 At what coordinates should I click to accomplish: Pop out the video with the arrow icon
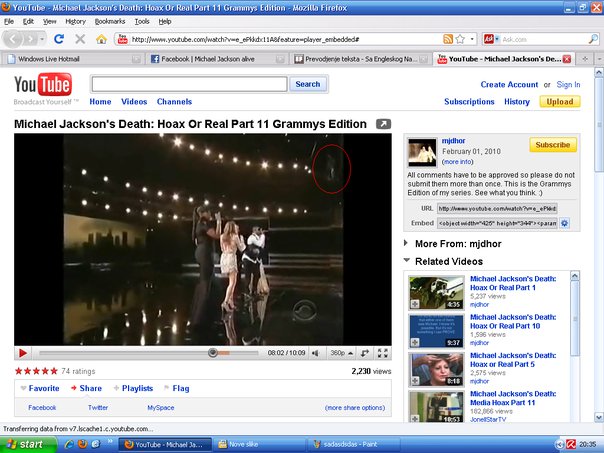point(383,124)
